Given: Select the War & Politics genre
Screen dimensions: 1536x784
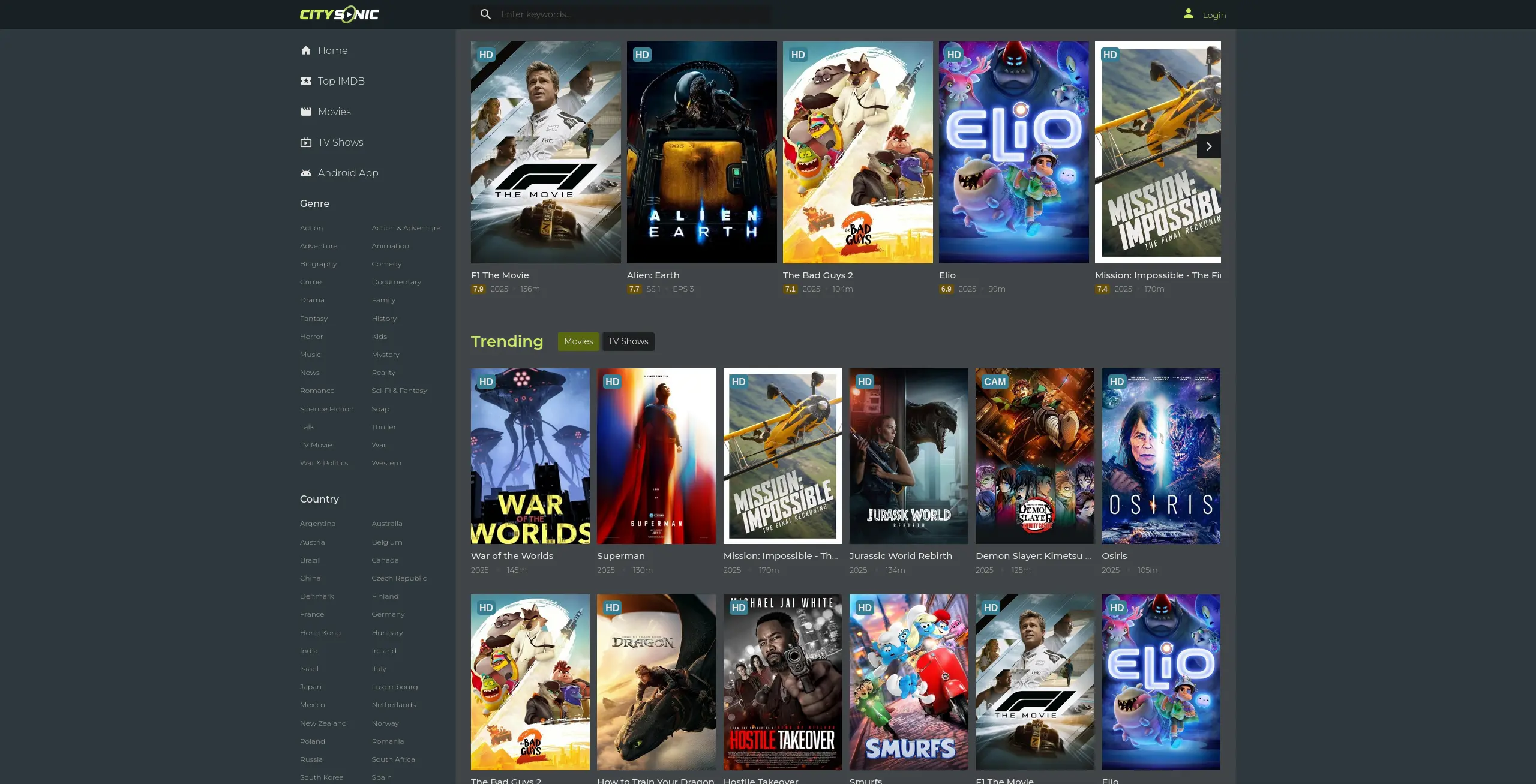Looking at the screenshot, I should point(324,463).
